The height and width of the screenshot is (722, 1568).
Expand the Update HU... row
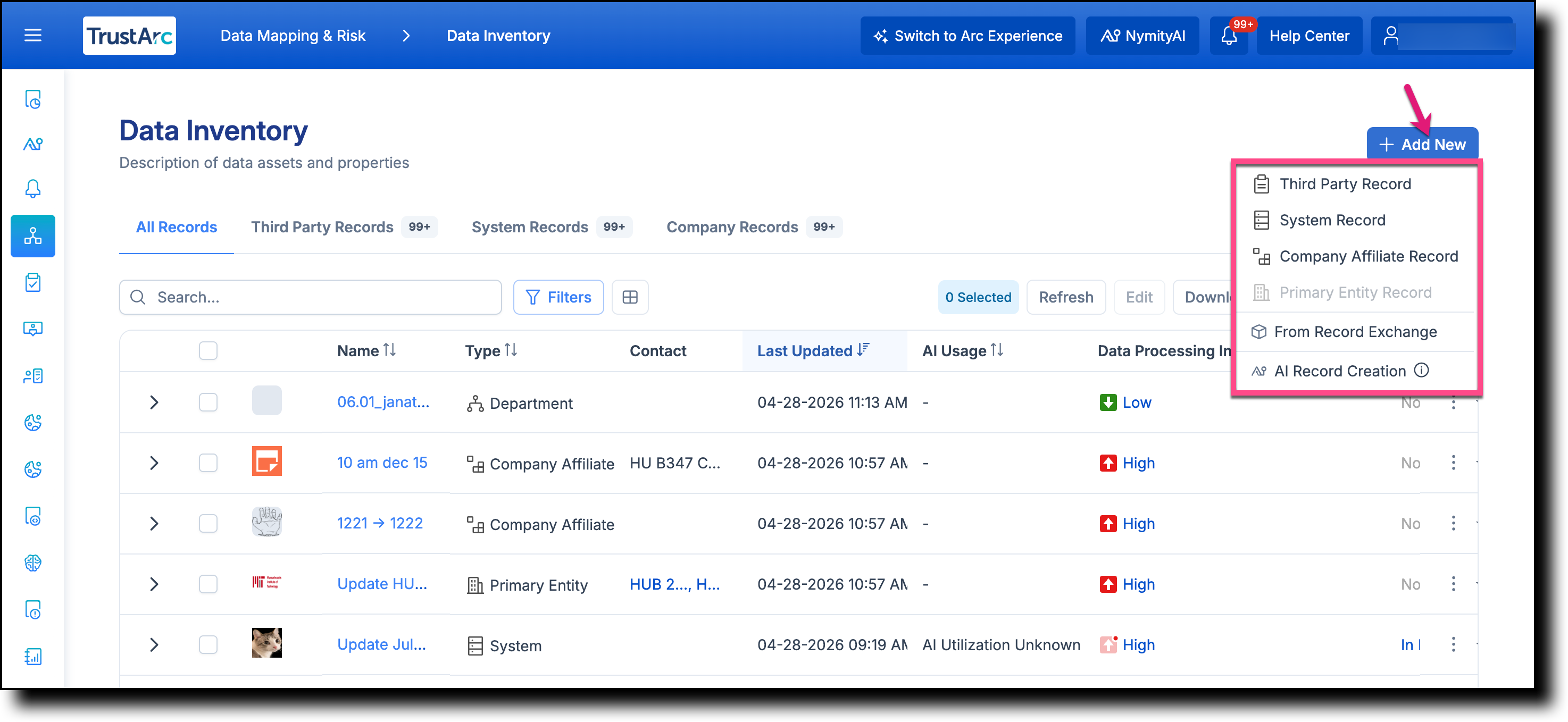[154, 584]
